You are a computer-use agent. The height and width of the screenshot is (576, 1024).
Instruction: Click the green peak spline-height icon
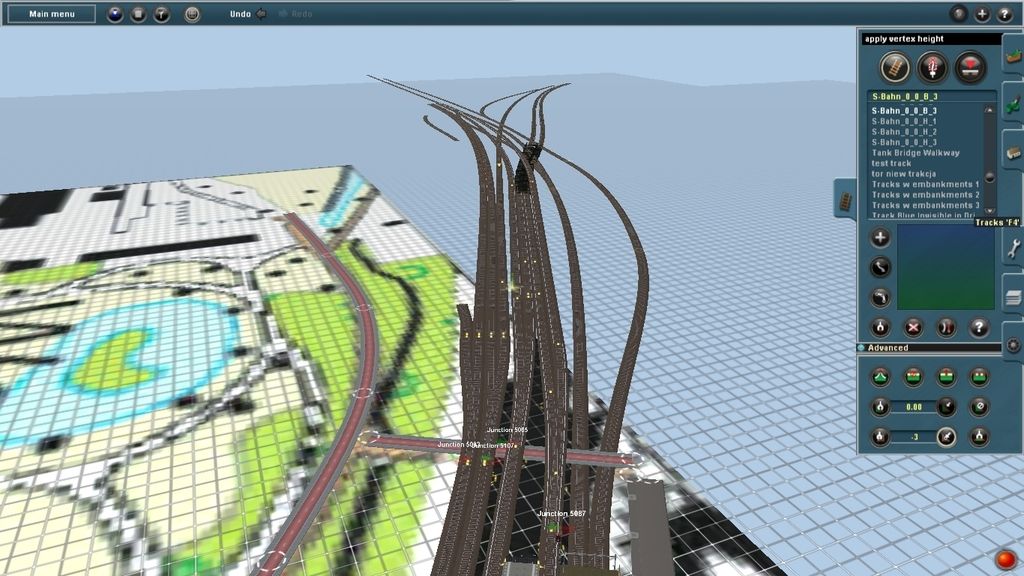[x=880, y=377]
